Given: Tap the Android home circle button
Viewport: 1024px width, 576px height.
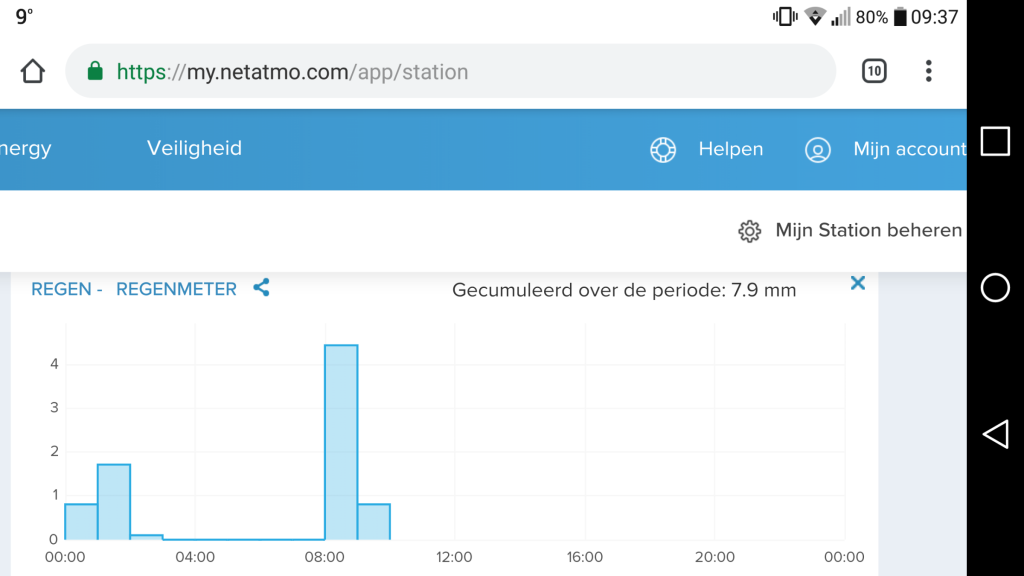Looking at the screenshot, I should (995, 287).
